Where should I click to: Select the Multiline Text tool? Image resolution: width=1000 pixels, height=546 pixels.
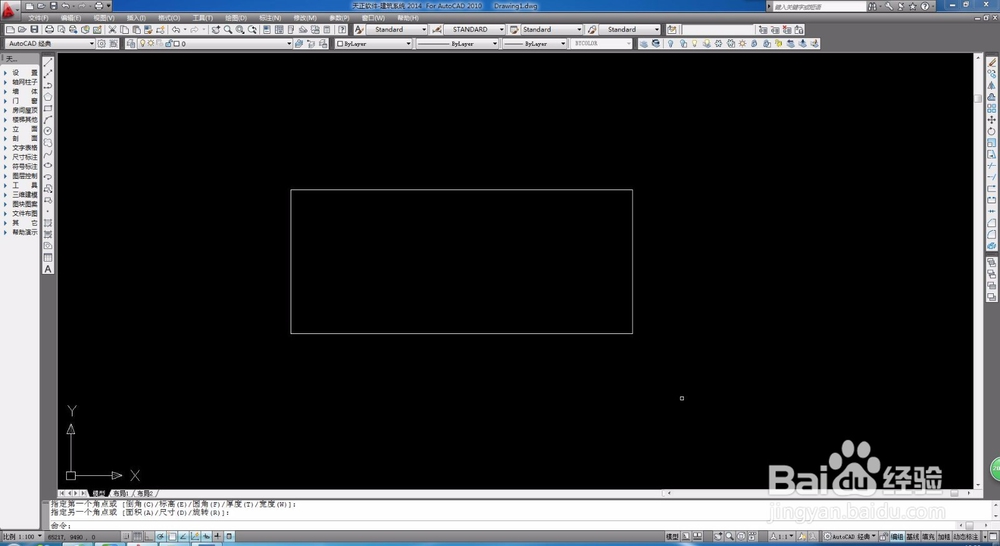pos(48,269)
